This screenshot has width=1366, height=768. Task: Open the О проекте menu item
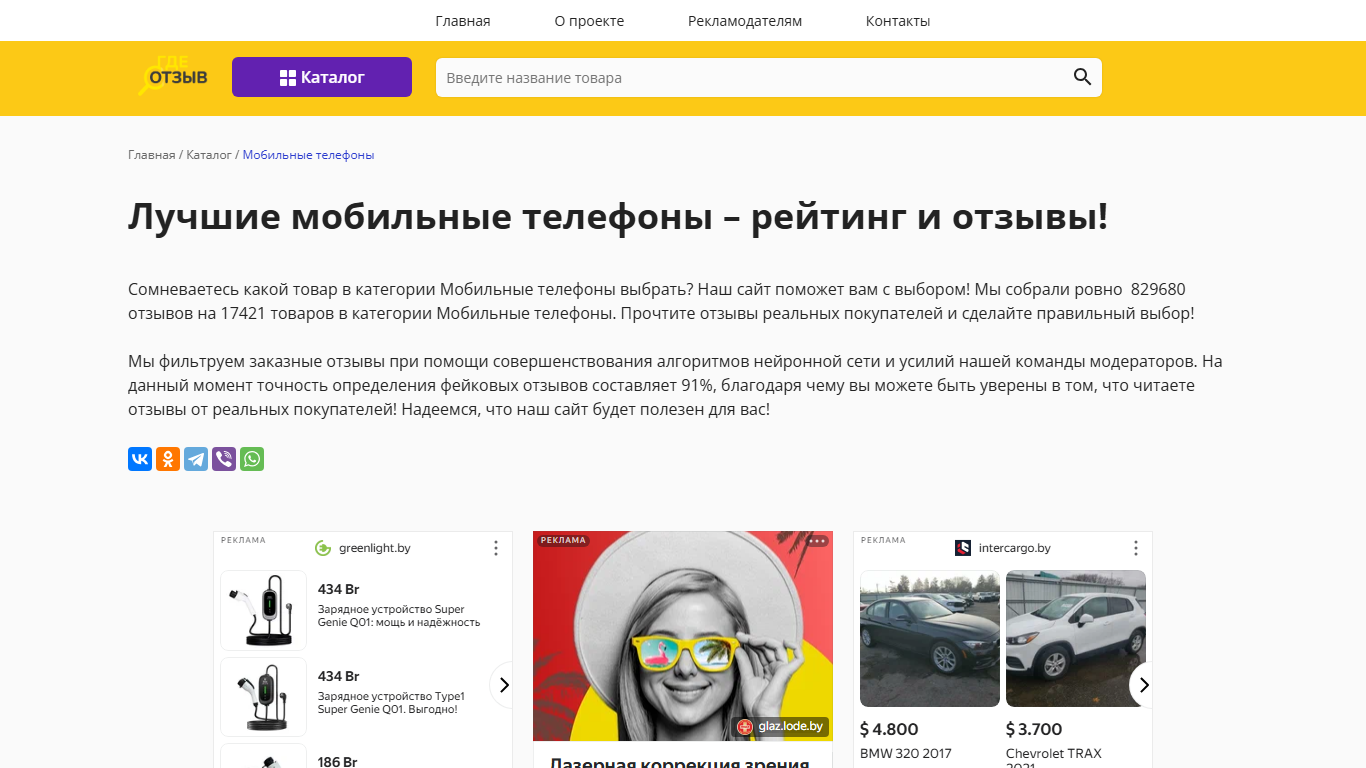(x=589, y=21)
